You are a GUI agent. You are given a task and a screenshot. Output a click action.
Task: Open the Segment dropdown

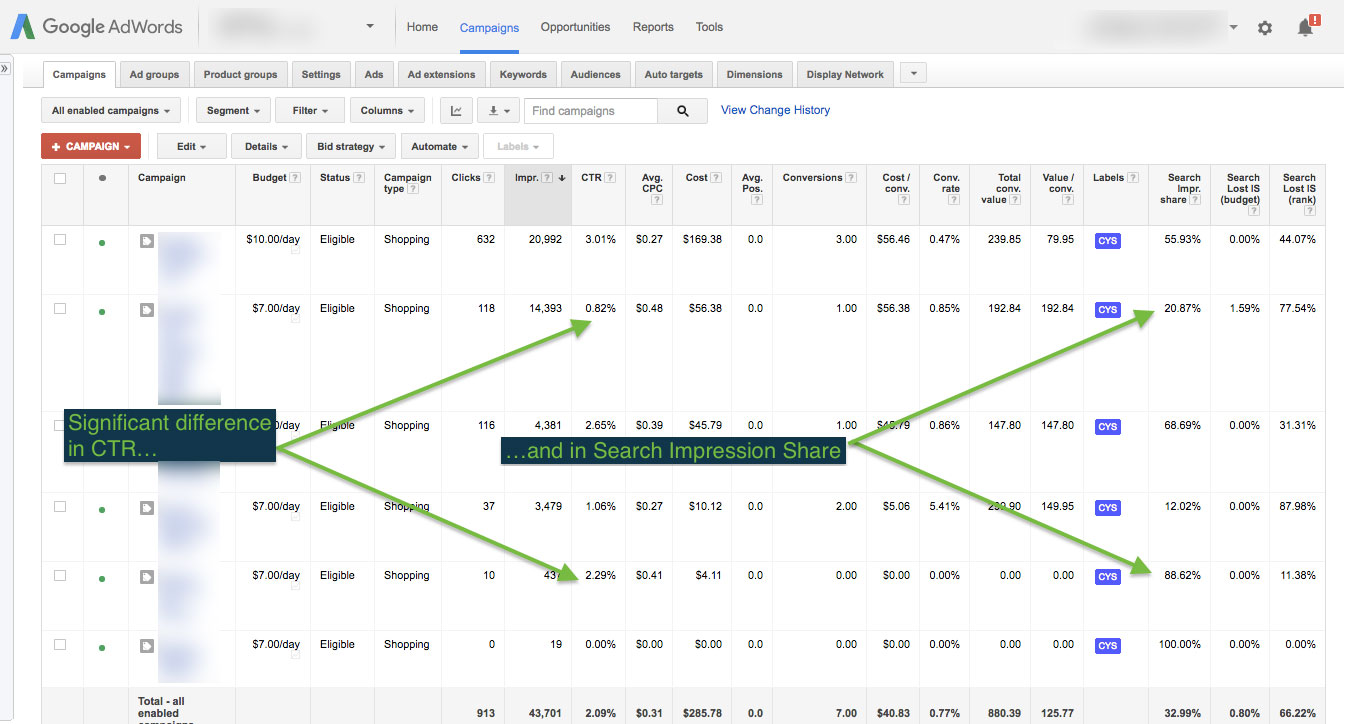tap(234, 111)
